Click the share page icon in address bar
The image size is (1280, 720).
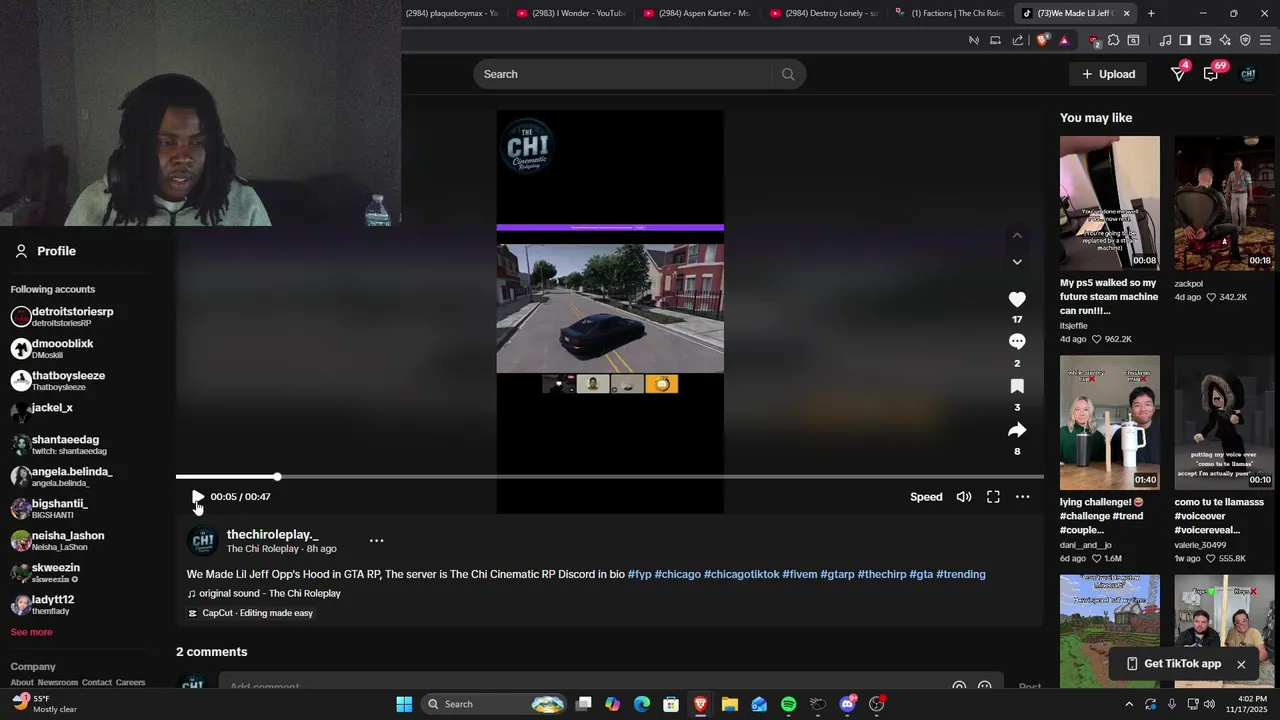point(1018,40)
